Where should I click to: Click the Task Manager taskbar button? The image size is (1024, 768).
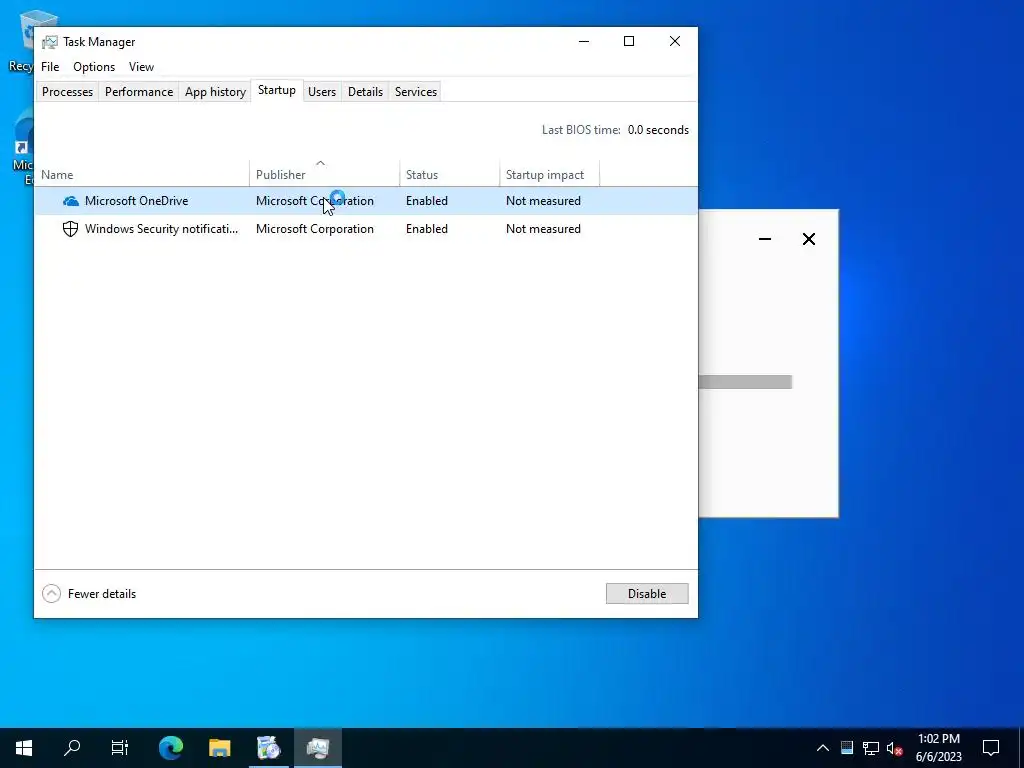[x=317, y=748]
